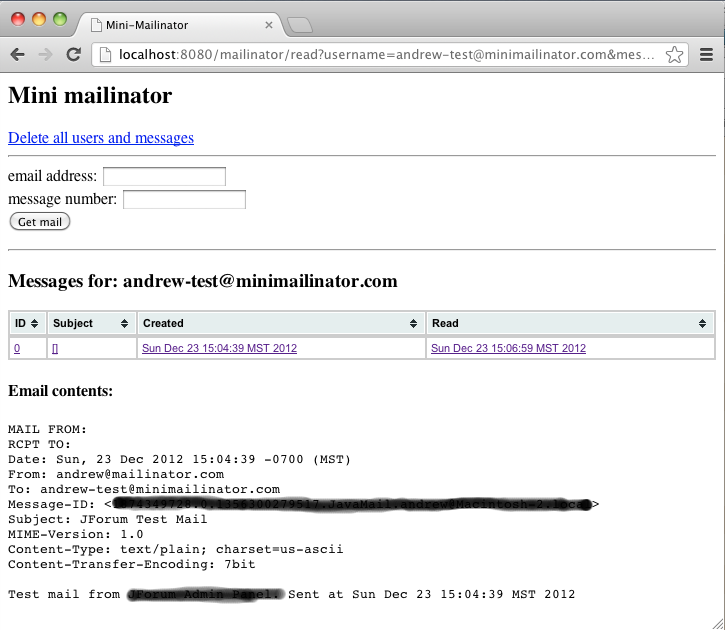Focus the message number input field
This screenshot has height=630, width=725.
(184, 200)
